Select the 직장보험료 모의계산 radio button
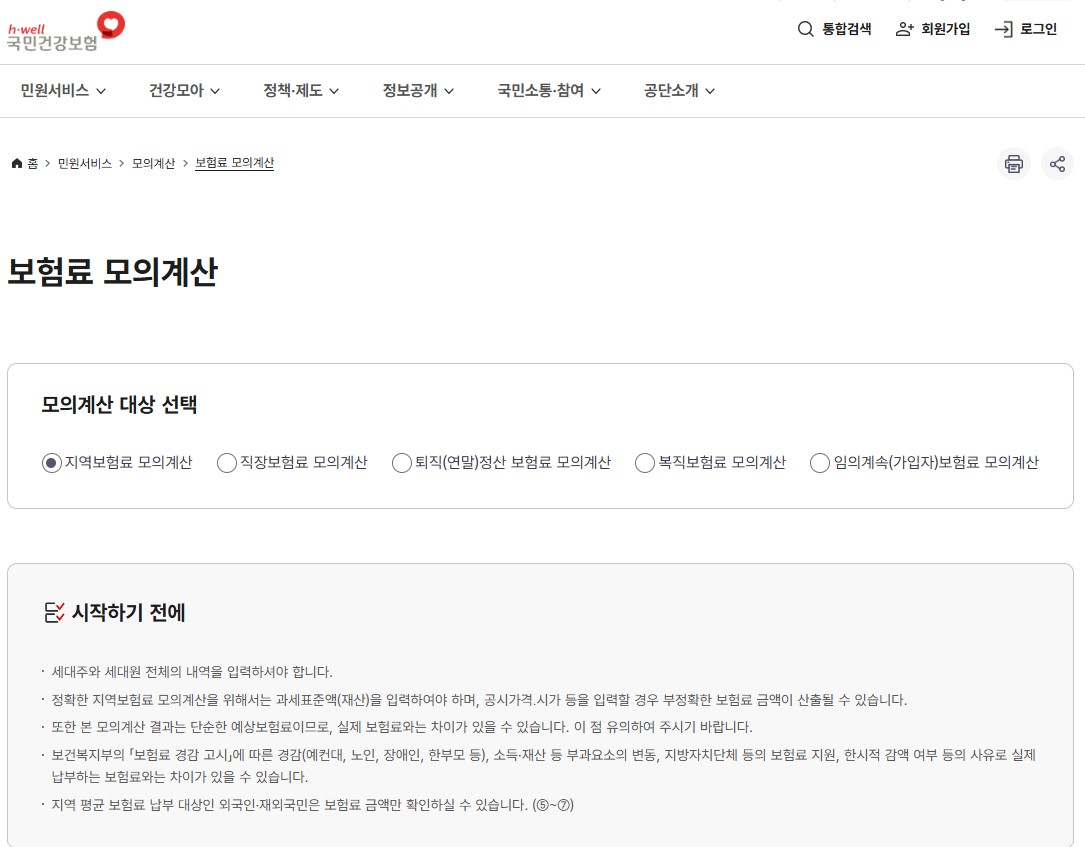The width and height of the screenshot is (1085, 847). coord(226,462)
